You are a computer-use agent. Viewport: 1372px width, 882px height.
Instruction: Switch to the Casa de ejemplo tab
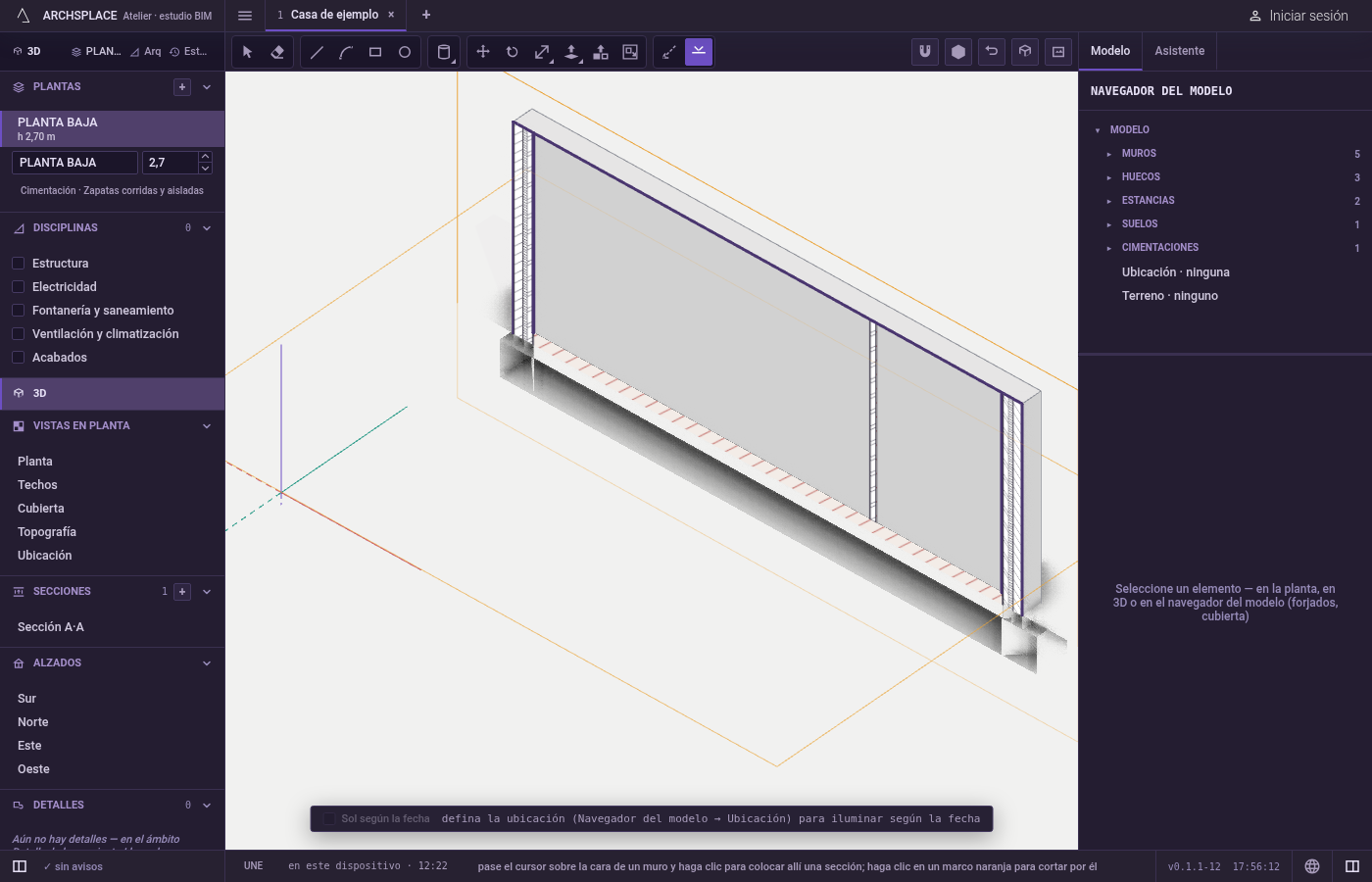(334, 15)
